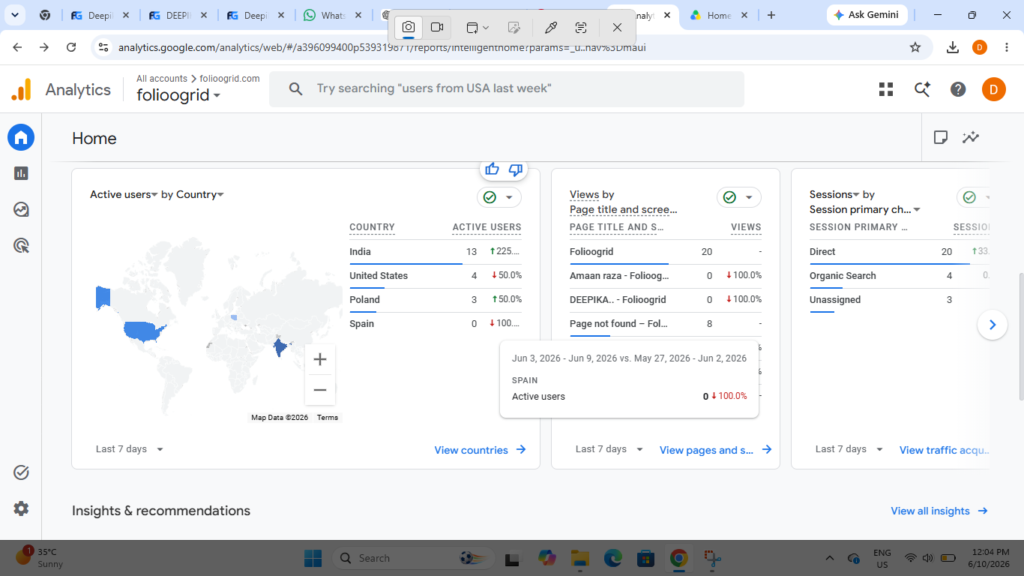Bookmark this page with the star icon
The height and width of the screenshot is (576, 1024).
pyautogui.click(x=915, y=47)
